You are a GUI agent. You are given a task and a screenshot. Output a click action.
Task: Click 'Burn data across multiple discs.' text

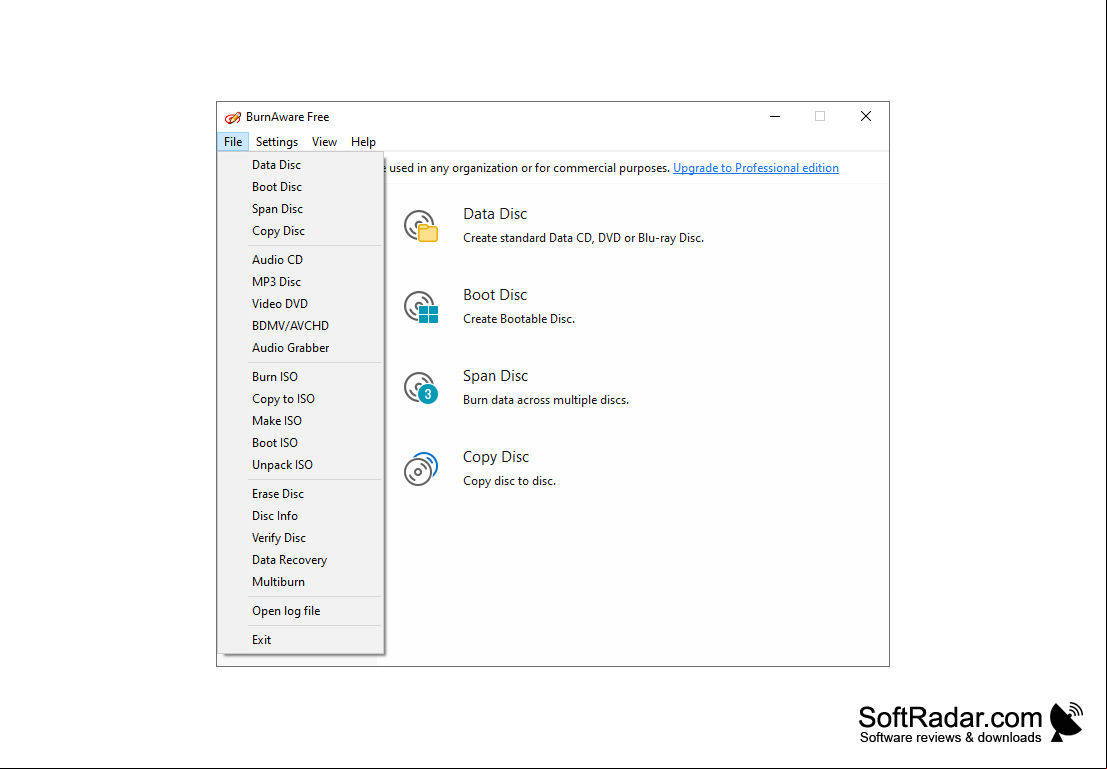546,400
